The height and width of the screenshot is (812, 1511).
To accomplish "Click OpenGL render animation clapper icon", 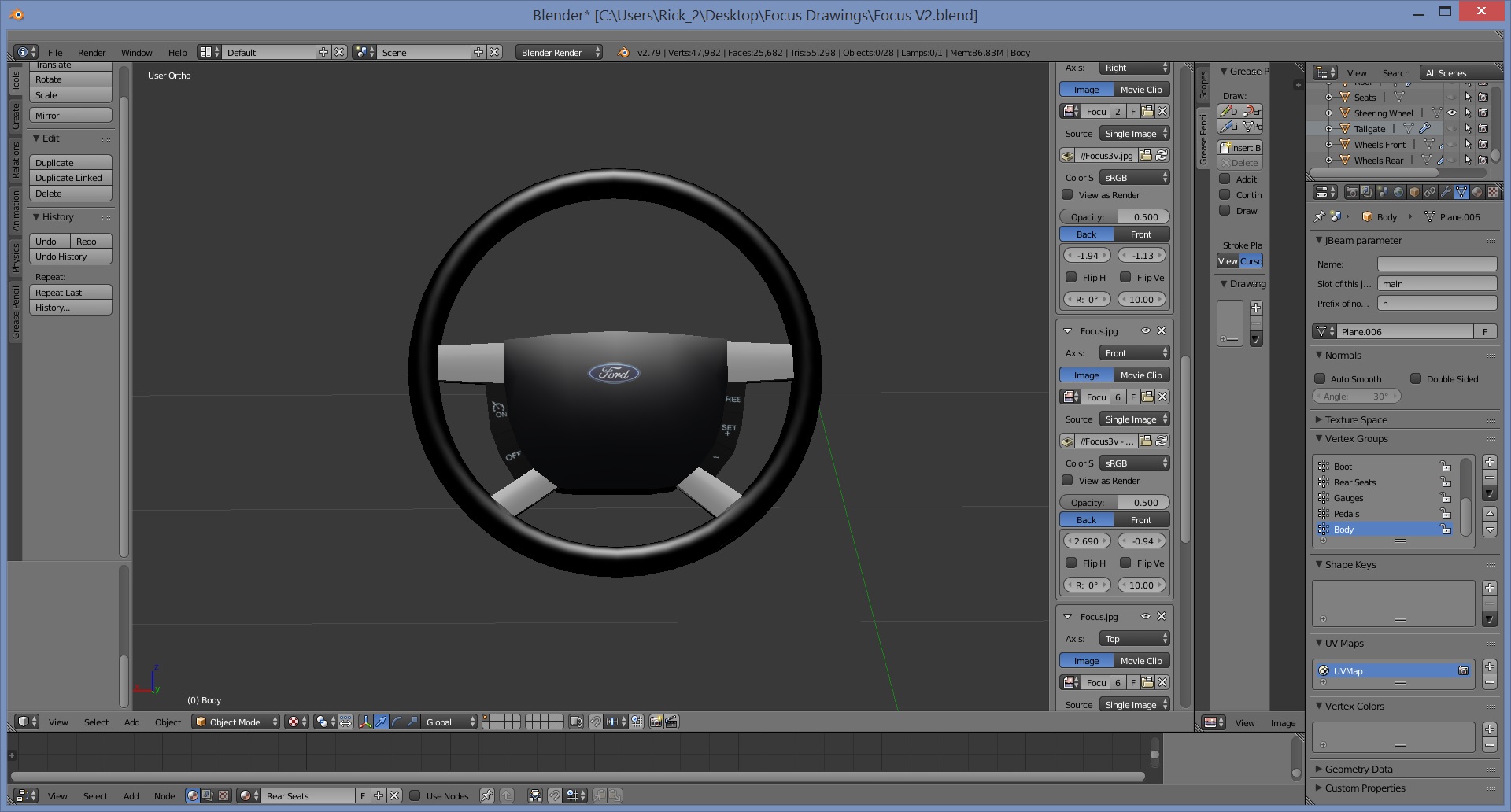I will (671, 722).
